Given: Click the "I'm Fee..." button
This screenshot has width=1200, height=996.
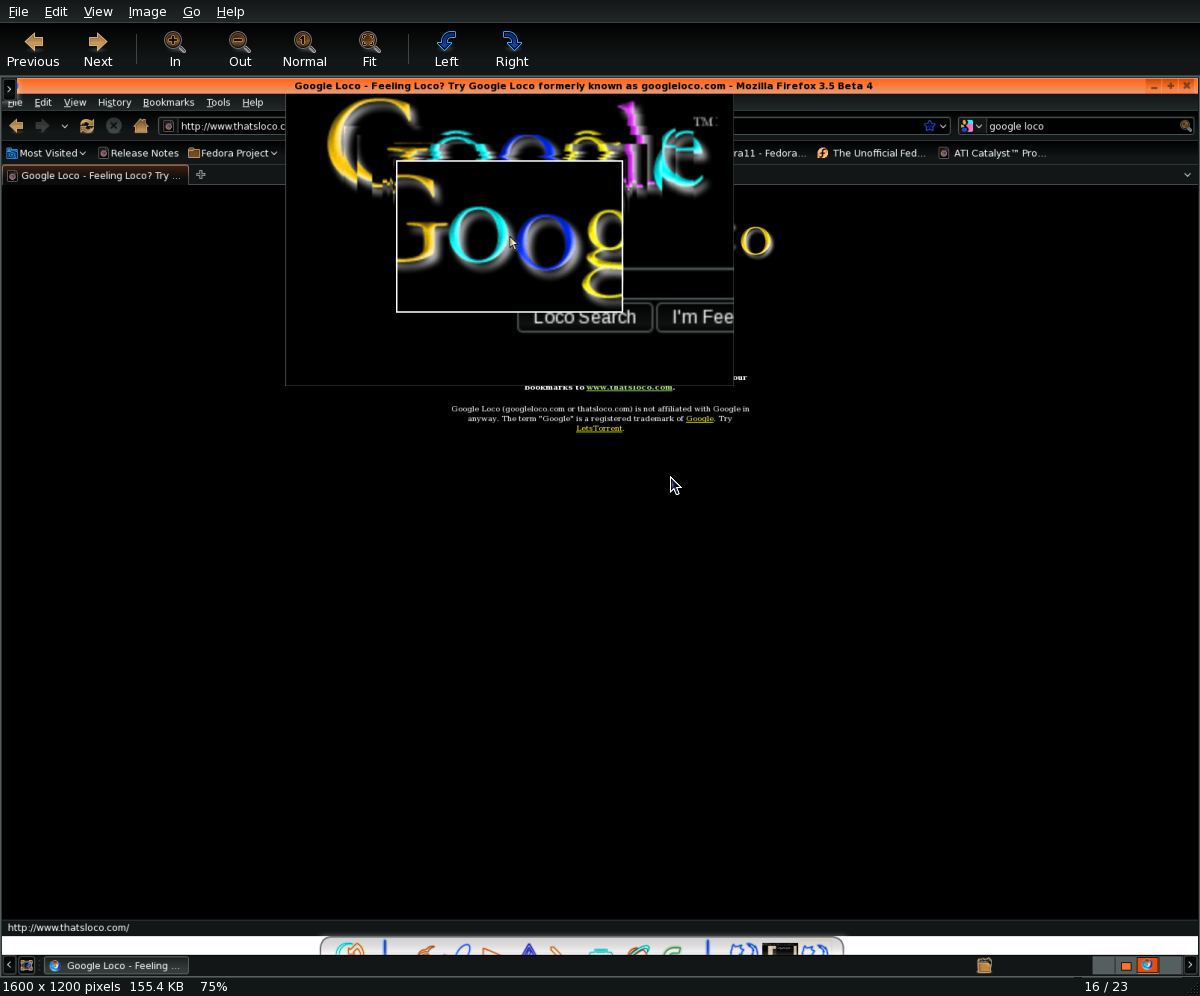Looking at the screenshot, I should point(696,317).
